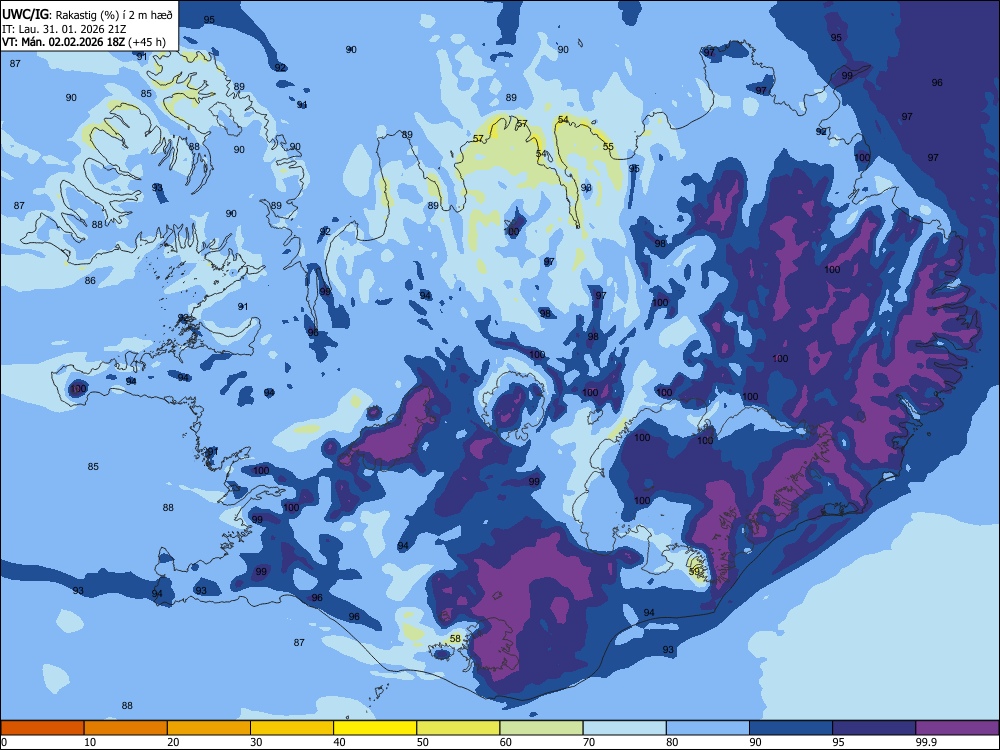The width and height of the screenshot is (1000, 750).
Task: Pick the 95–99.9 dark navy legend swatch
Action: (x=874, y=728)
